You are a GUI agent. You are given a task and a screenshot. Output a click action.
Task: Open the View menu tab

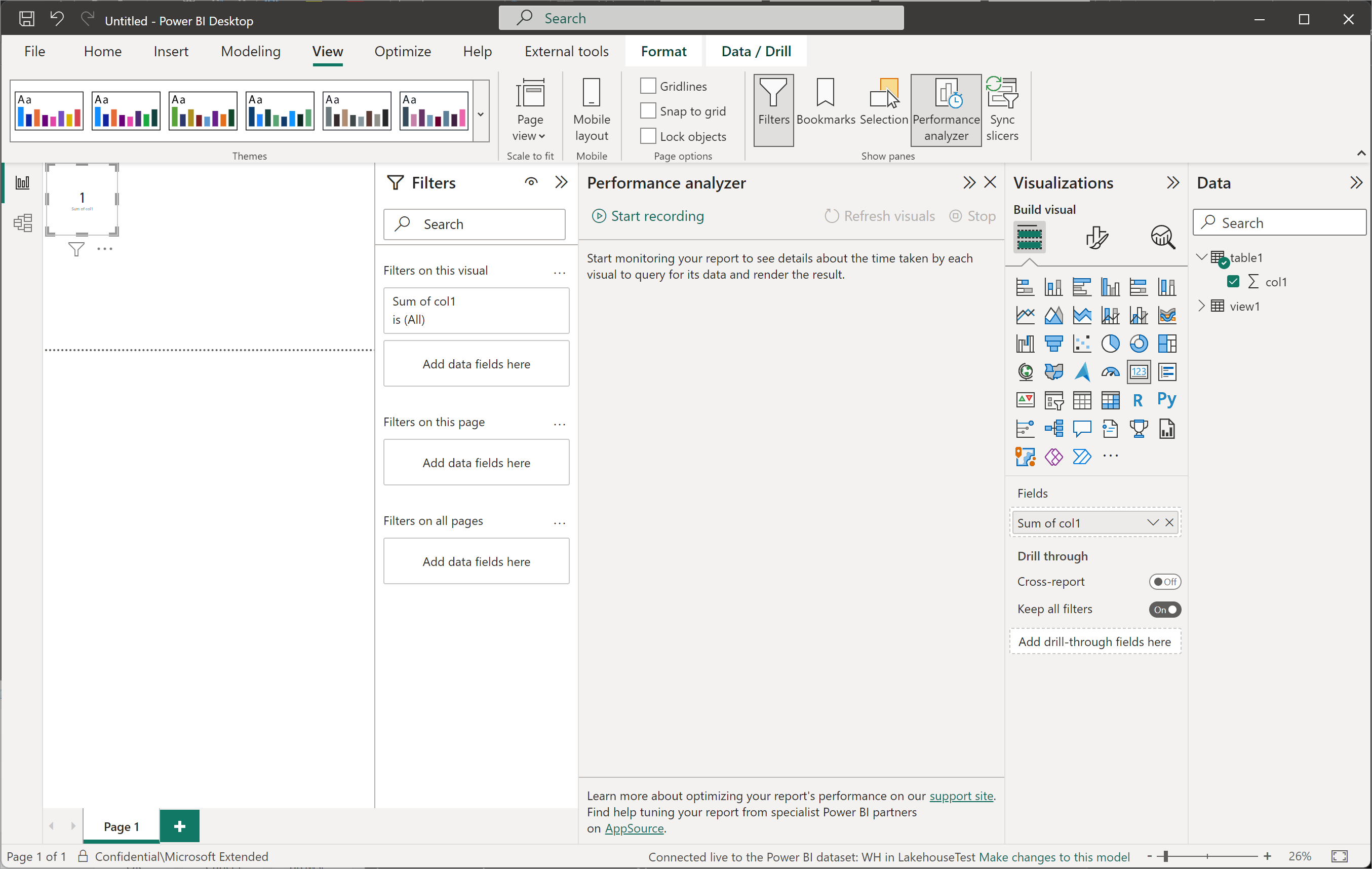327,51
